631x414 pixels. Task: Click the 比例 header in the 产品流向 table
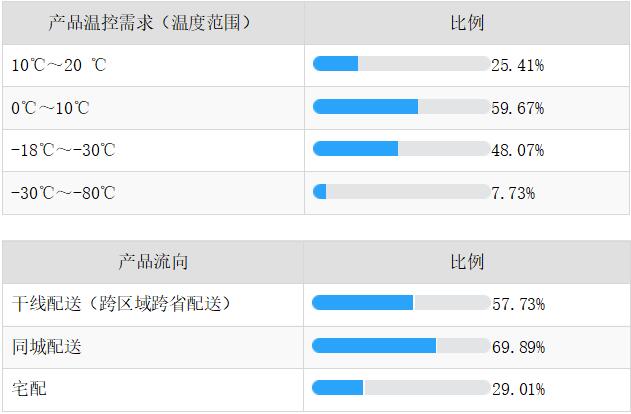467,262
